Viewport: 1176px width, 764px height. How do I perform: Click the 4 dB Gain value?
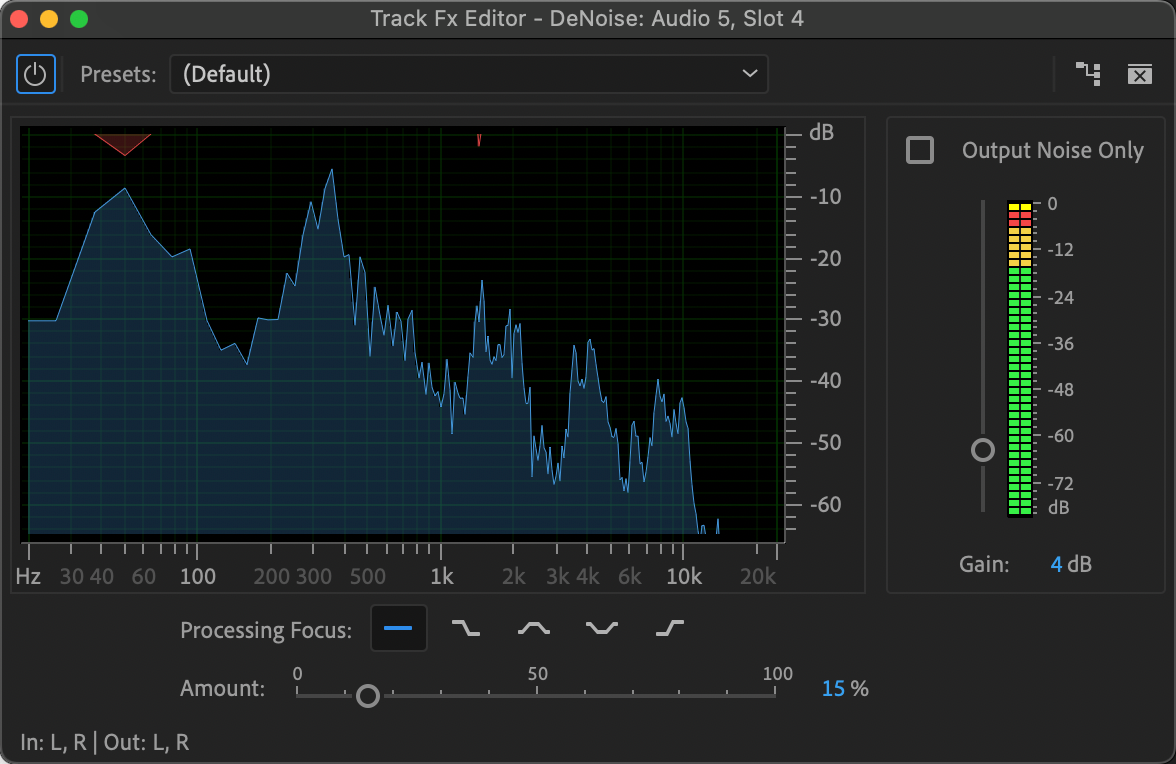(x=1070, y=564)
